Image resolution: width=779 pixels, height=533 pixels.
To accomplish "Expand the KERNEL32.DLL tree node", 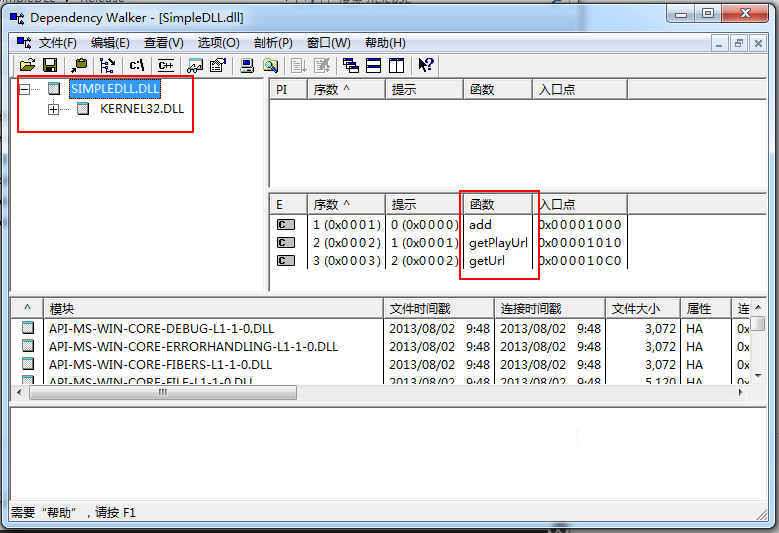I will tap(53, 109).
